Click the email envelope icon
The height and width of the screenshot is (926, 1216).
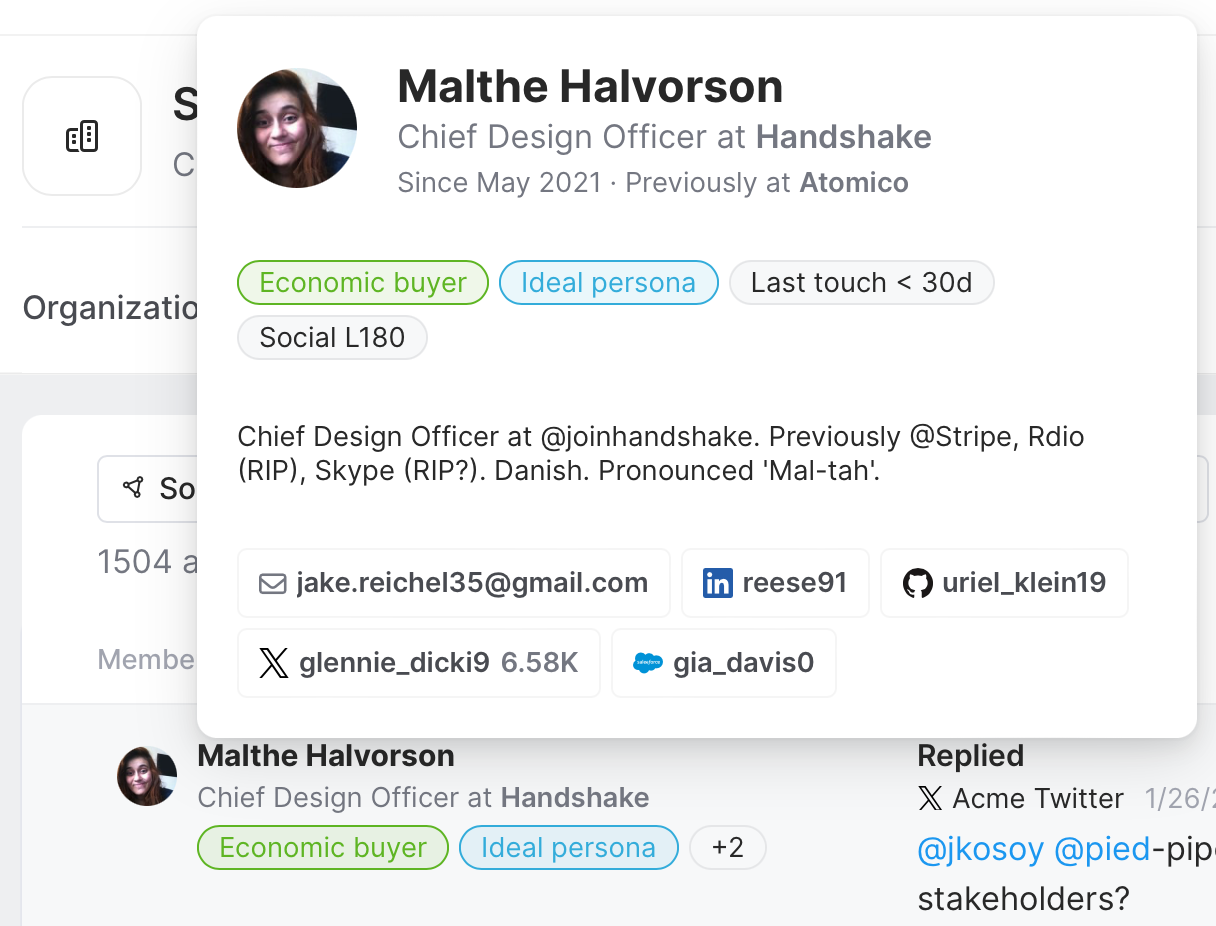272,583
